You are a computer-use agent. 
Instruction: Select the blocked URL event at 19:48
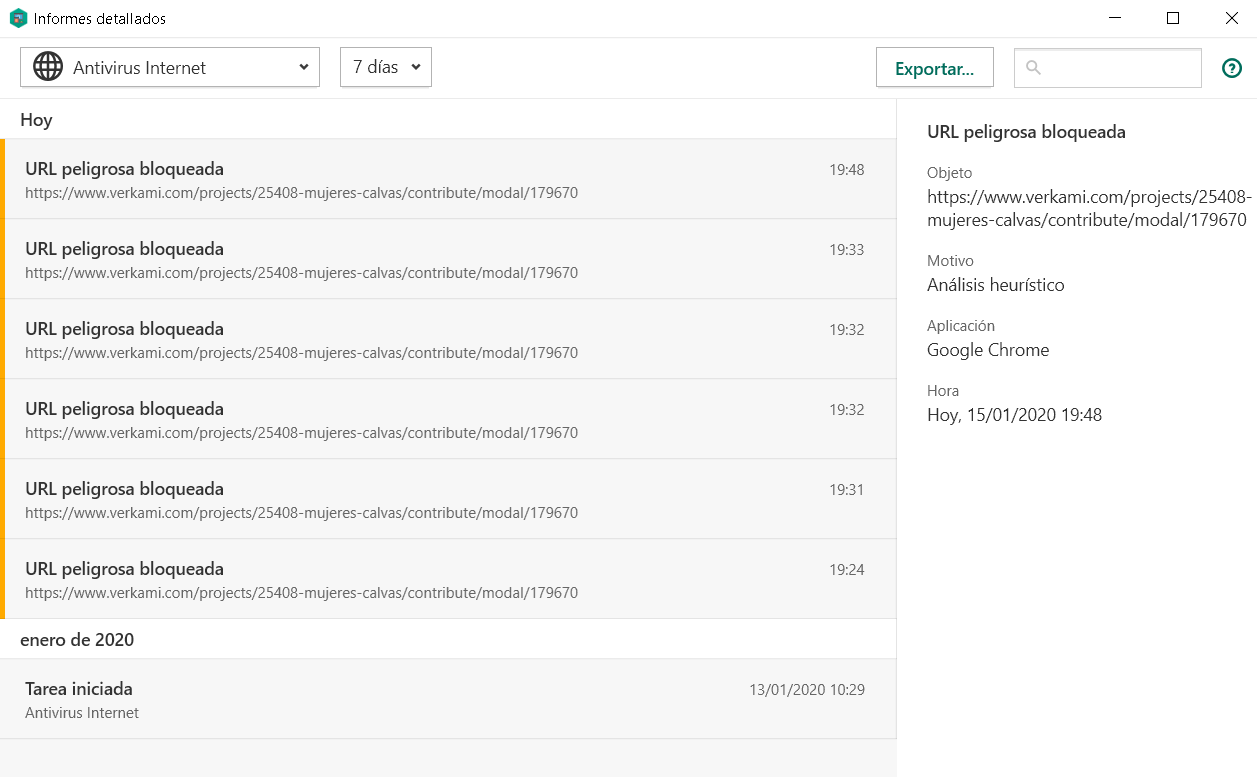[448, 179]
